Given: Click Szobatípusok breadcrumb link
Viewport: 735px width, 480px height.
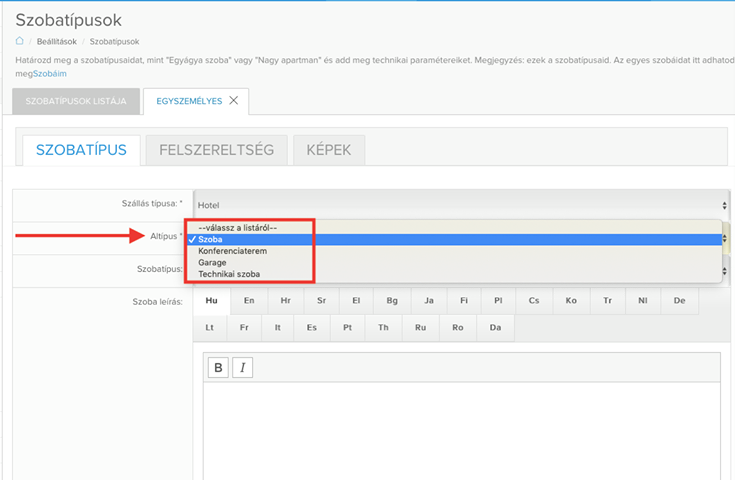Looking at the screenshot, I should tap(114, 42).
